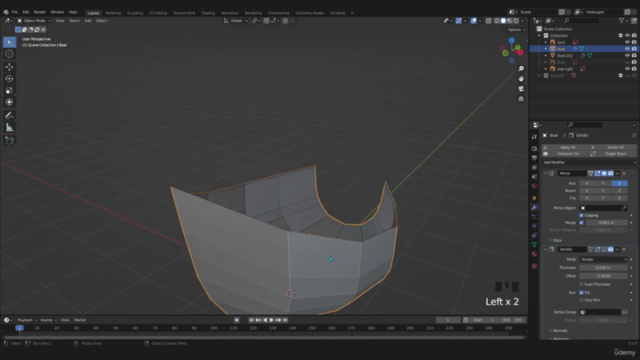Open Global transform orientation dropdown

pos(236,20)
